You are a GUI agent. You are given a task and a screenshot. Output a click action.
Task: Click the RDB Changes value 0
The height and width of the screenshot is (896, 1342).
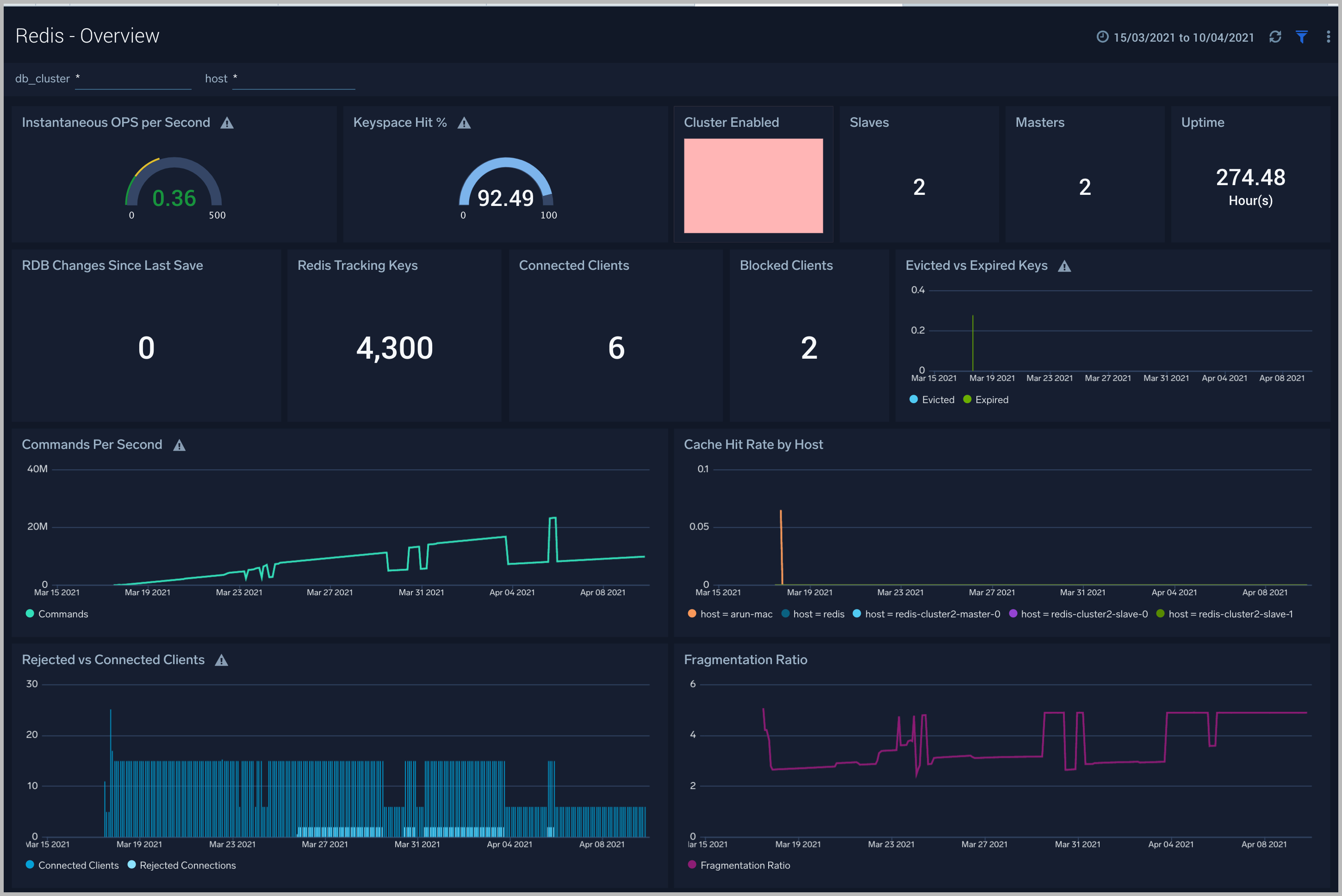(x=146, y=348)
